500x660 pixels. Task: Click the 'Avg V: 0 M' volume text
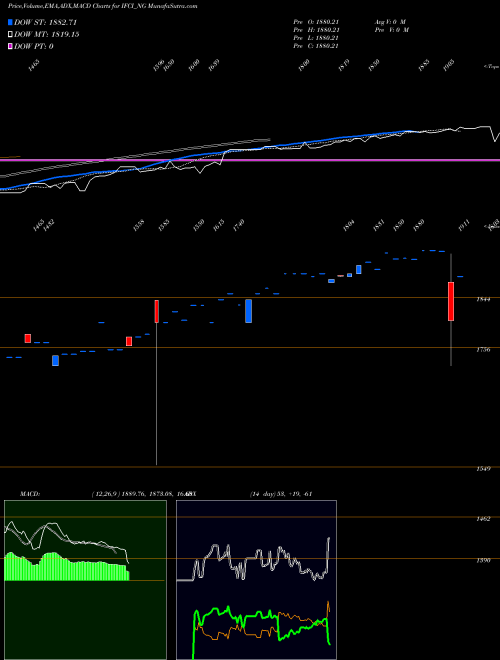tap(389, 22)
